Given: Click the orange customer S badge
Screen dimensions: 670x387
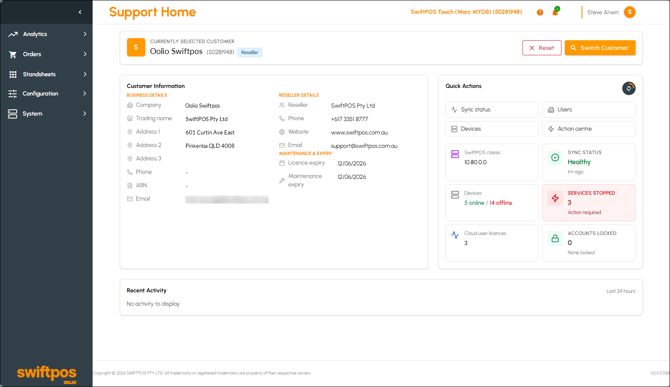Looking at the screenshot, I should [x=136, y=47].
